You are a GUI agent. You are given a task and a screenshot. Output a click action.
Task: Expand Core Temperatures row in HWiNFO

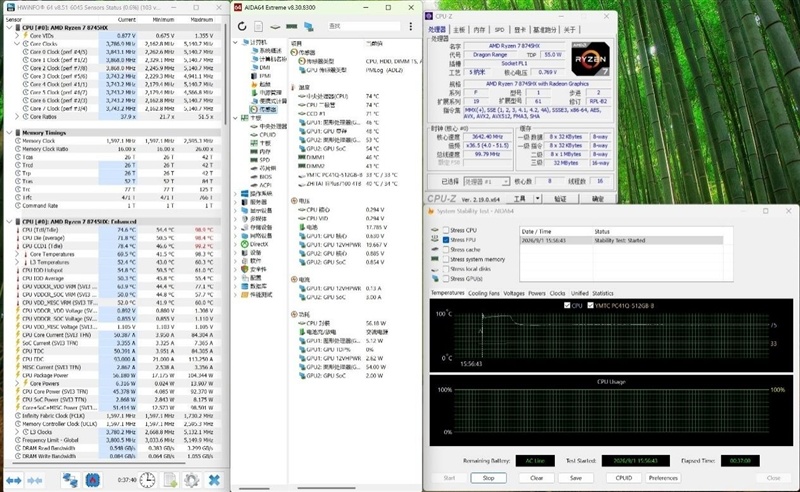[17, 254]
